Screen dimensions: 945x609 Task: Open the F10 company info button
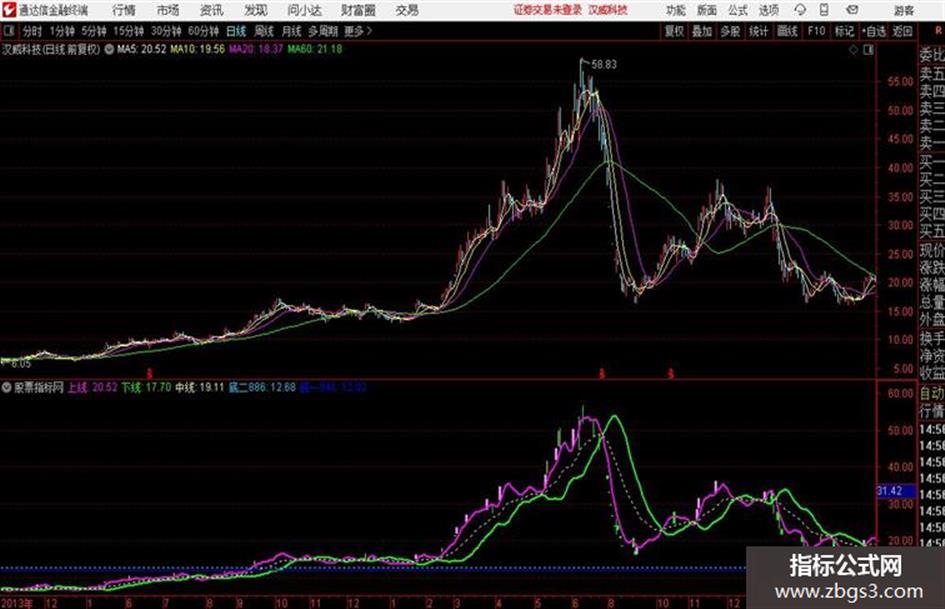point(816,31)
